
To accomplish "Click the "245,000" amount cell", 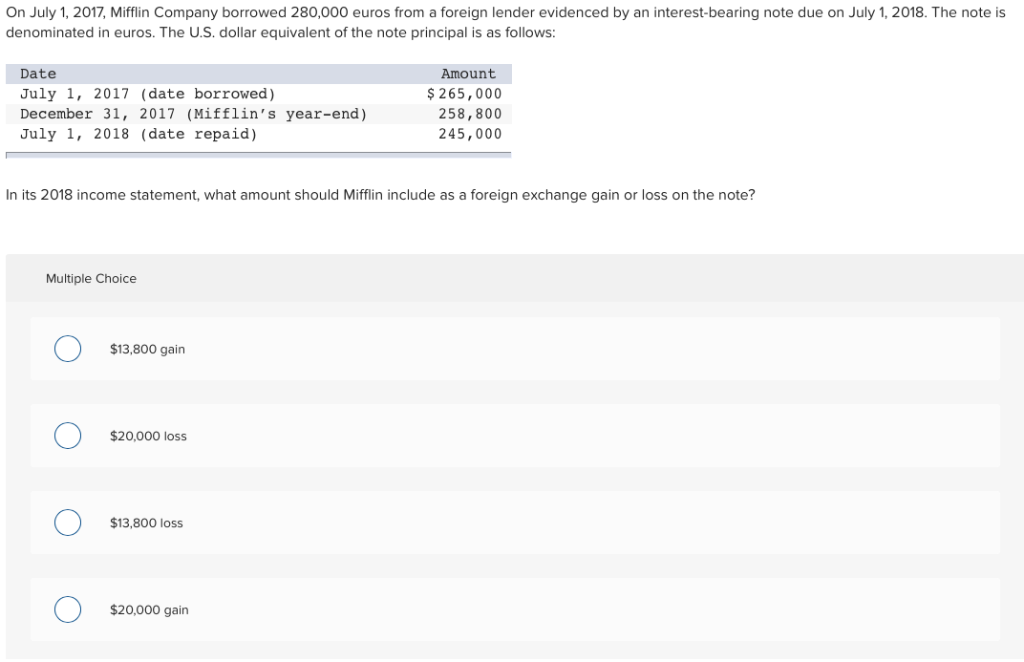I will (475, 133).
